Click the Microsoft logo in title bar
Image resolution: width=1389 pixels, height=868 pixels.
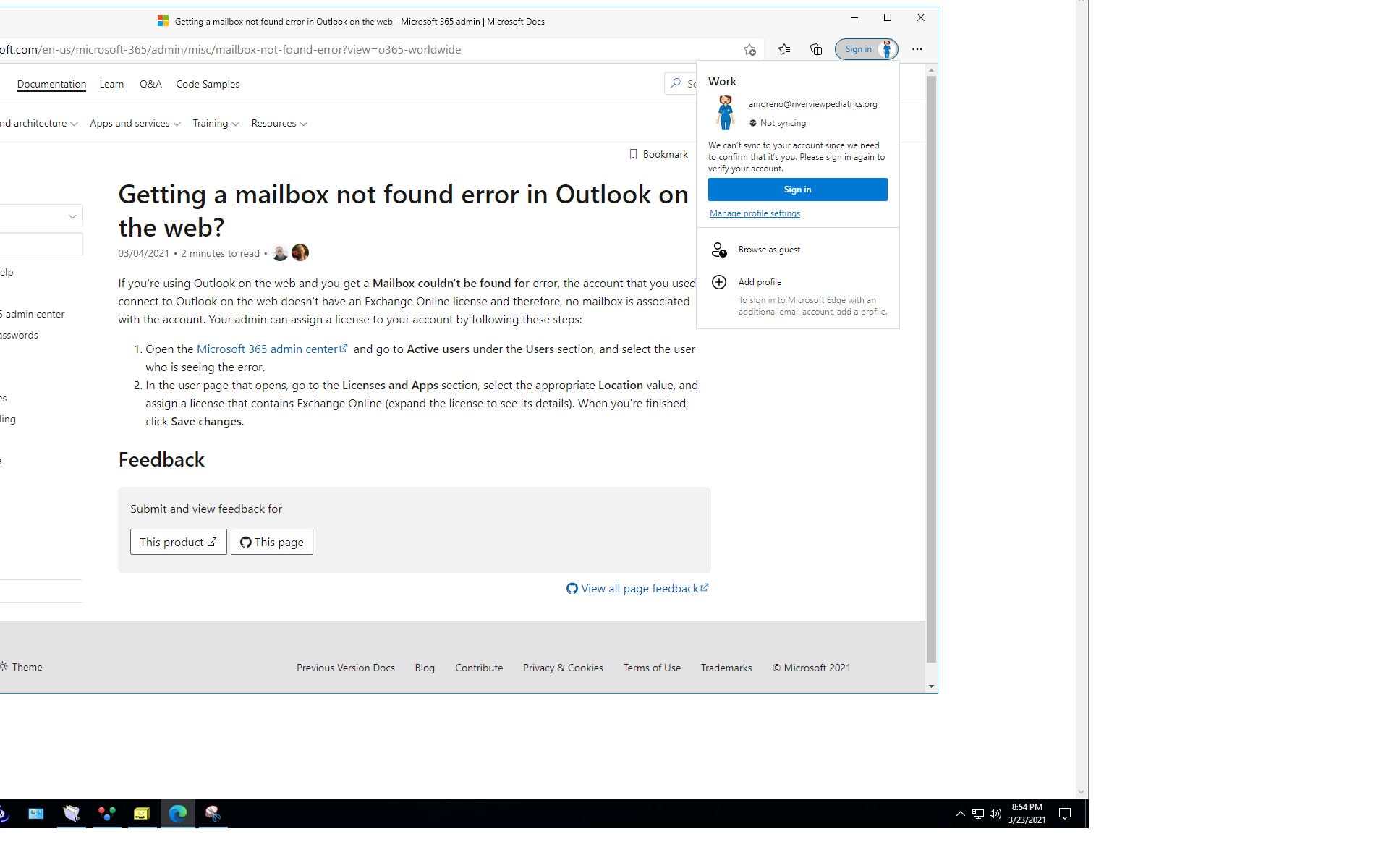163,21
